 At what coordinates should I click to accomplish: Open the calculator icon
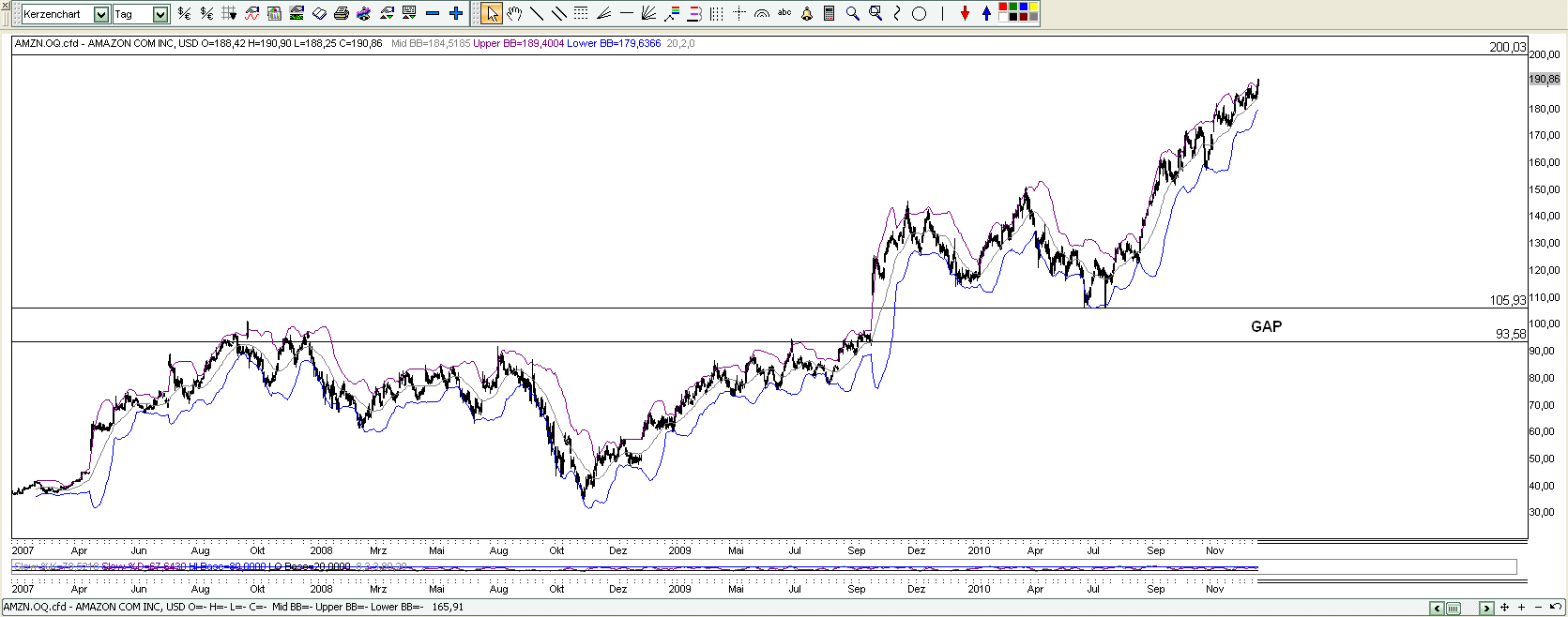829,13
